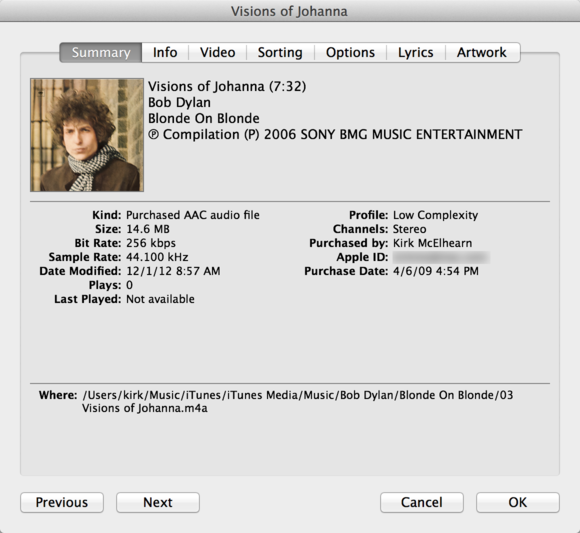This screenshot has width=580, height=533.
Task: Click the Blonde On Blonde album cover
Action: 87,135
